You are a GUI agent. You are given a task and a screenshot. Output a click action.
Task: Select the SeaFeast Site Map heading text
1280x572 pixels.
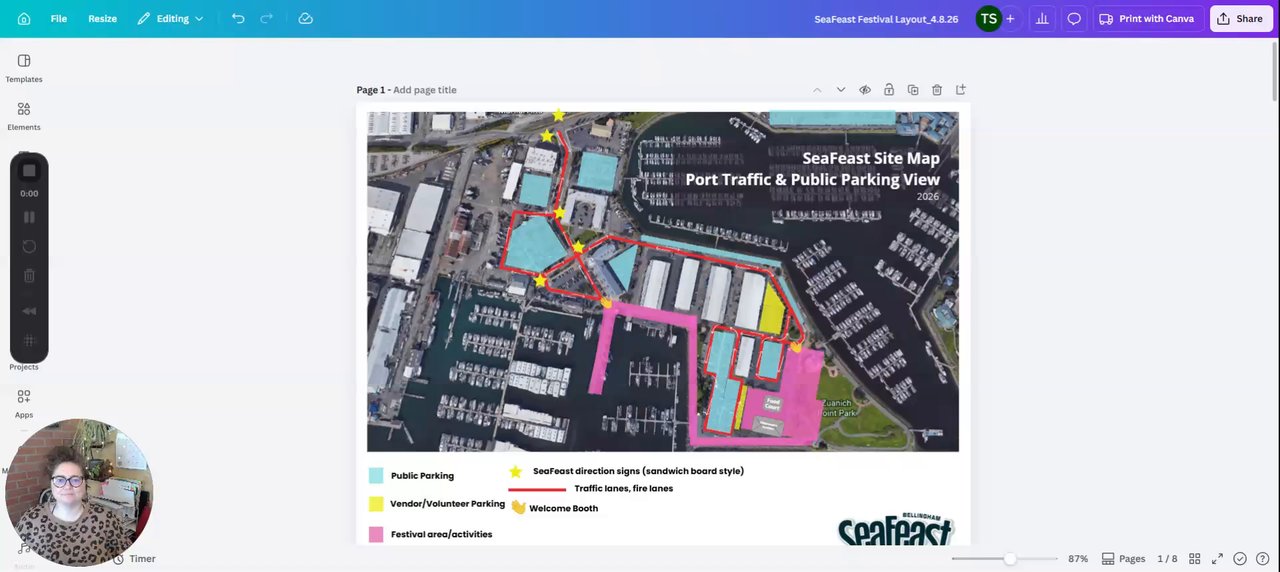[x=871, y=158]
